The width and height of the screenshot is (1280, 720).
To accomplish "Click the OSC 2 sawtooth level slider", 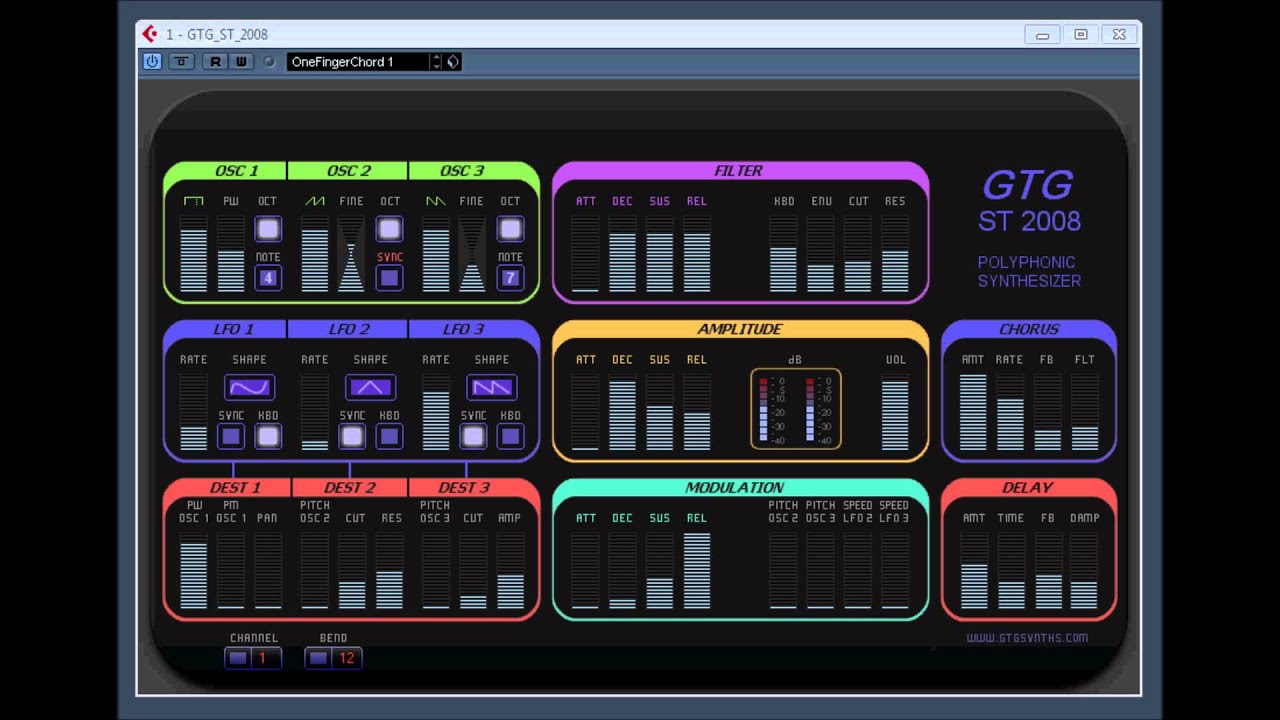I will [315, 254].
